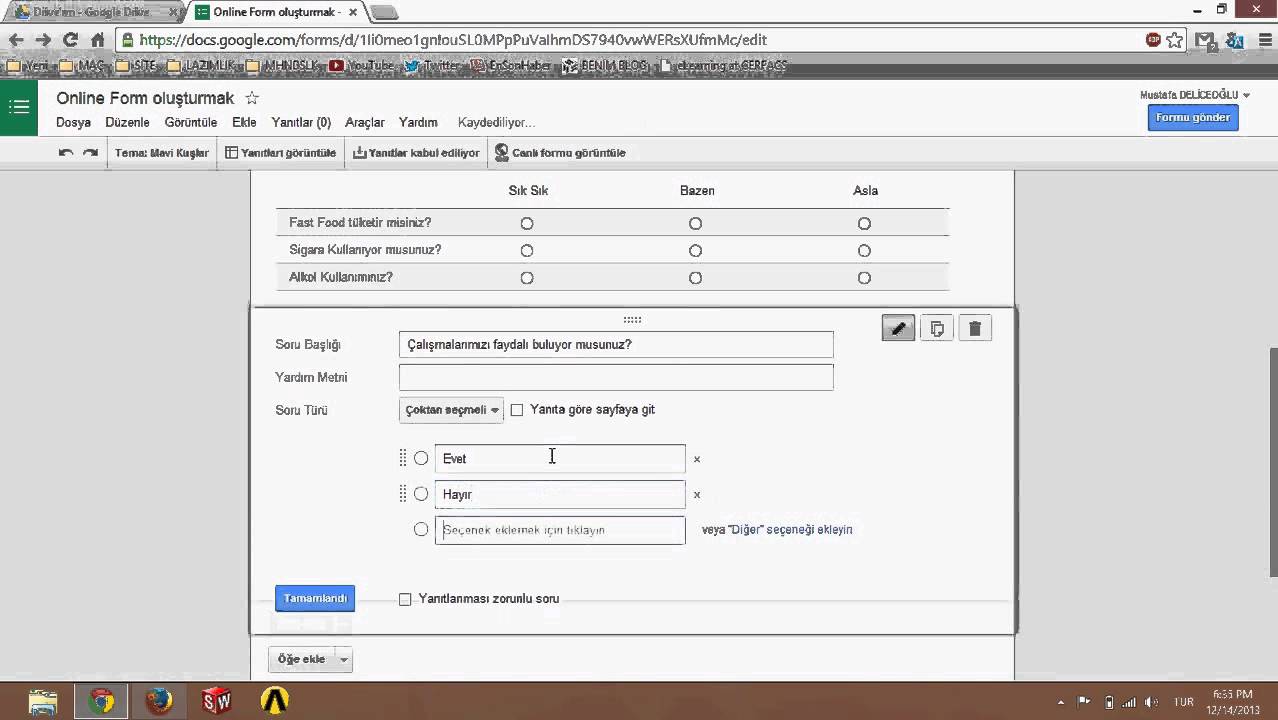Click the redo arrow icon

click(90, 153)
